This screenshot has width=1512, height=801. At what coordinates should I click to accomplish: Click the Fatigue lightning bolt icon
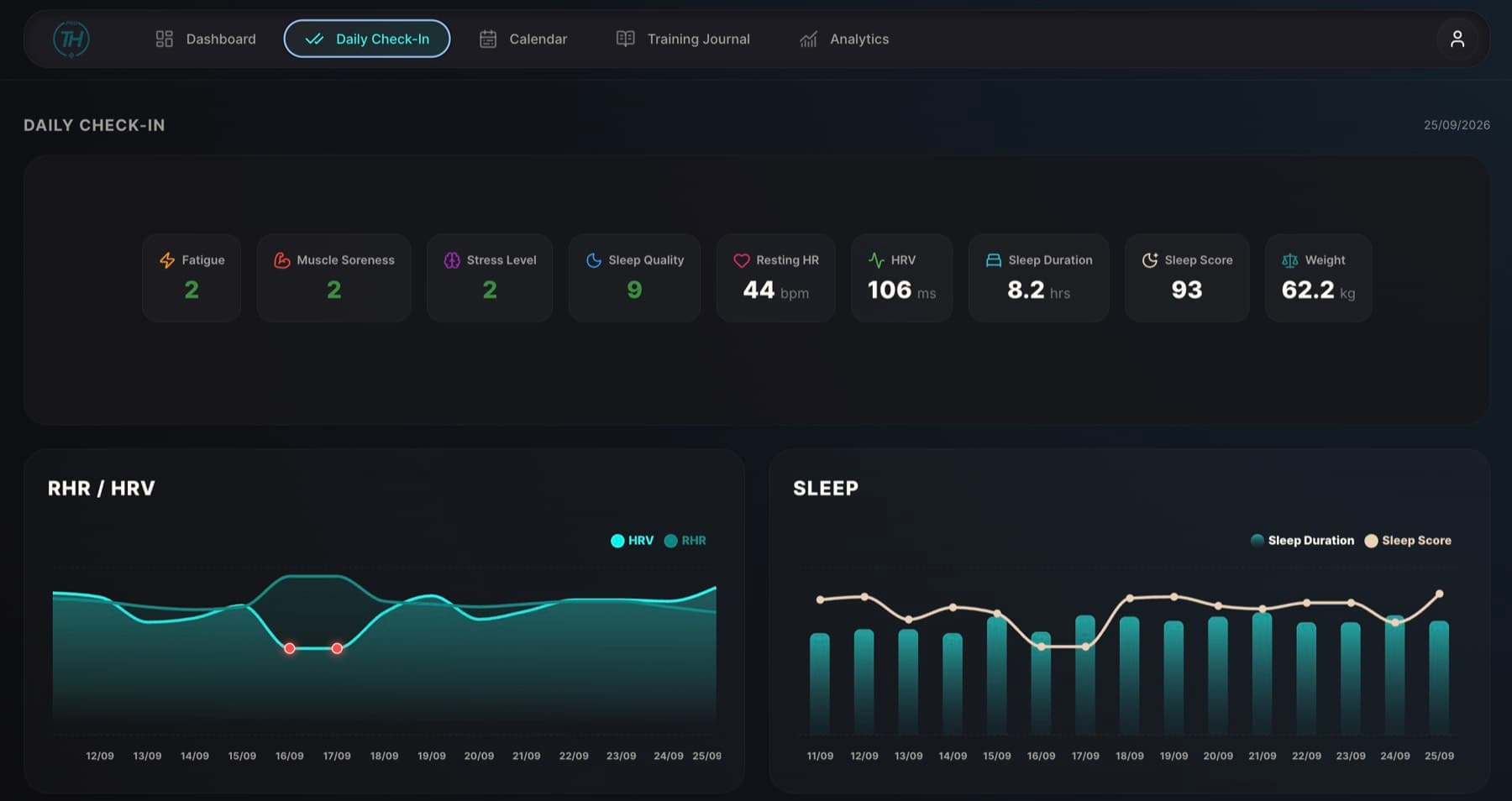click(167, 260)
